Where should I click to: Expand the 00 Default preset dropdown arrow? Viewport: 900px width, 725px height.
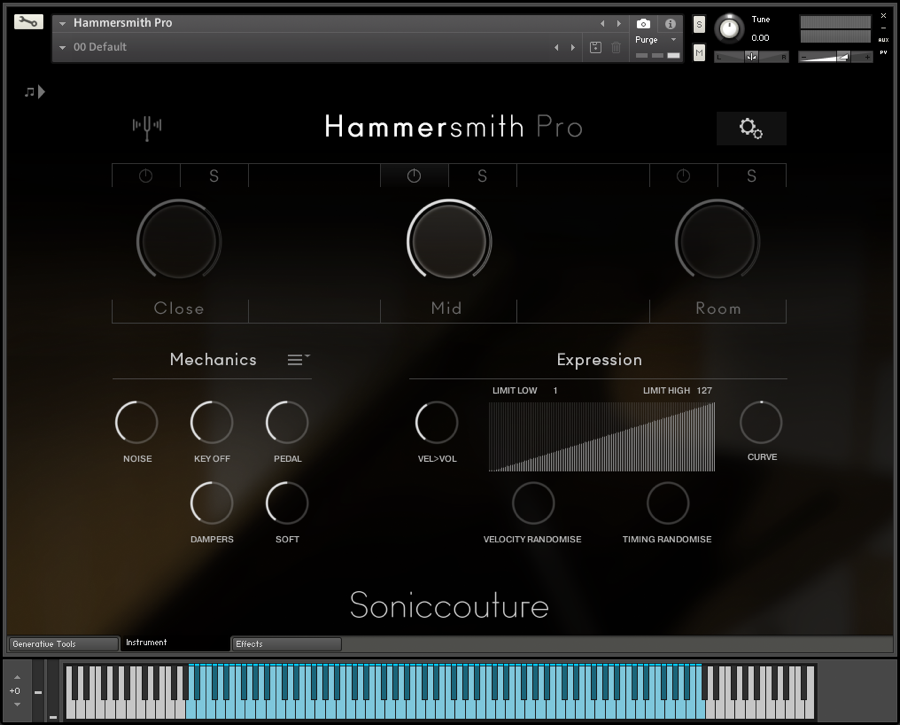[63, 48]
